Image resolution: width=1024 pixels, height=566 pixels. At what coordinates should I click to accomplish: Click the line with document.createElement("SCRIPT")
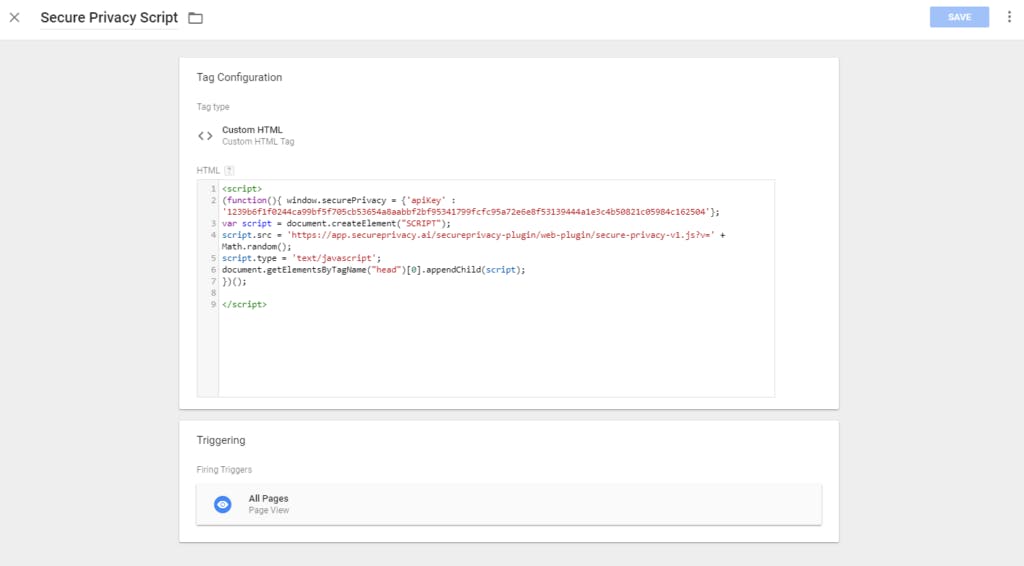click(x=336, y=223)
